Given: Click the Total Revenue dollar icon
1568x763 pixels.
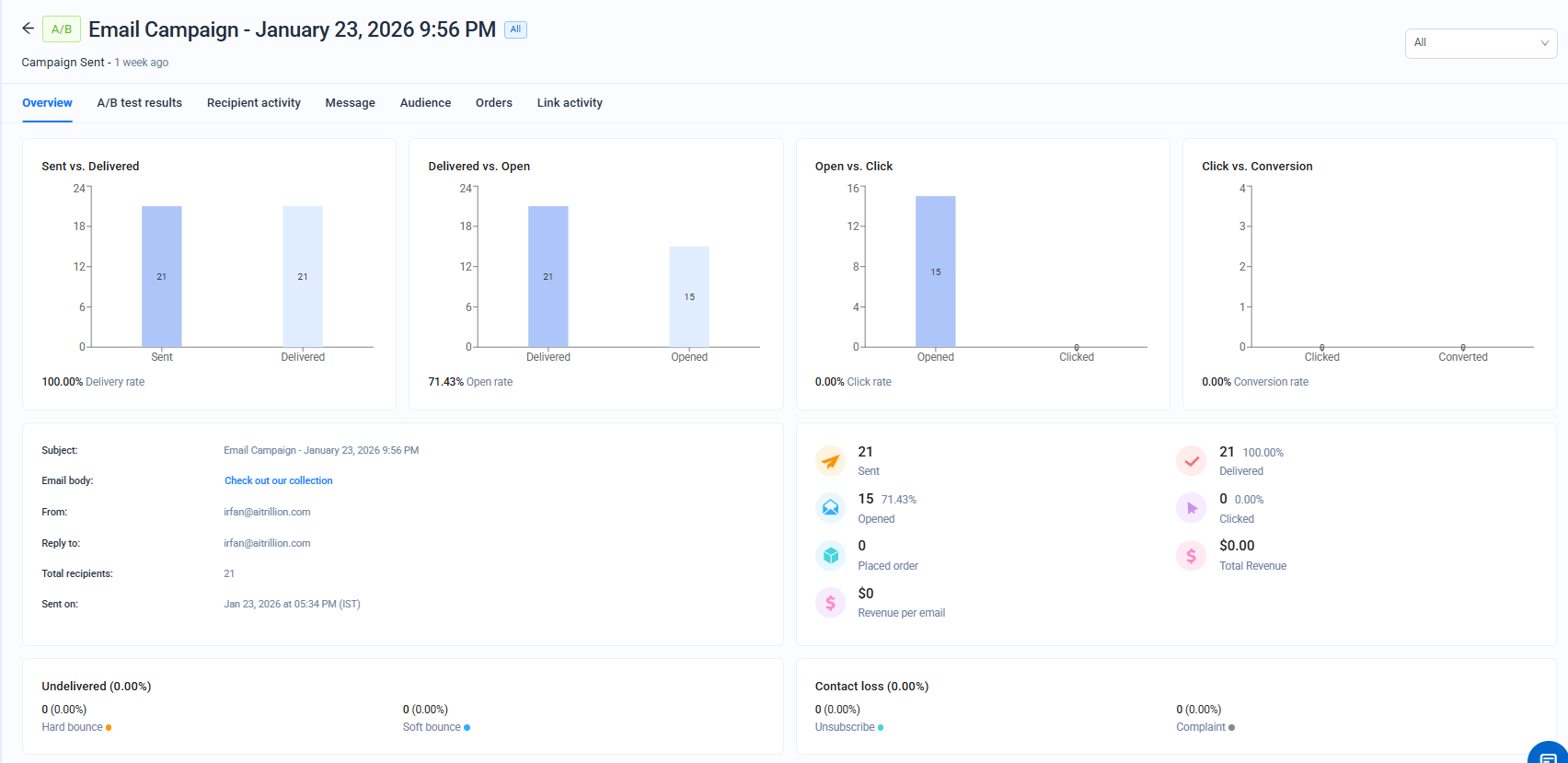Looking at the screenshot, I should coord(1191,555).
